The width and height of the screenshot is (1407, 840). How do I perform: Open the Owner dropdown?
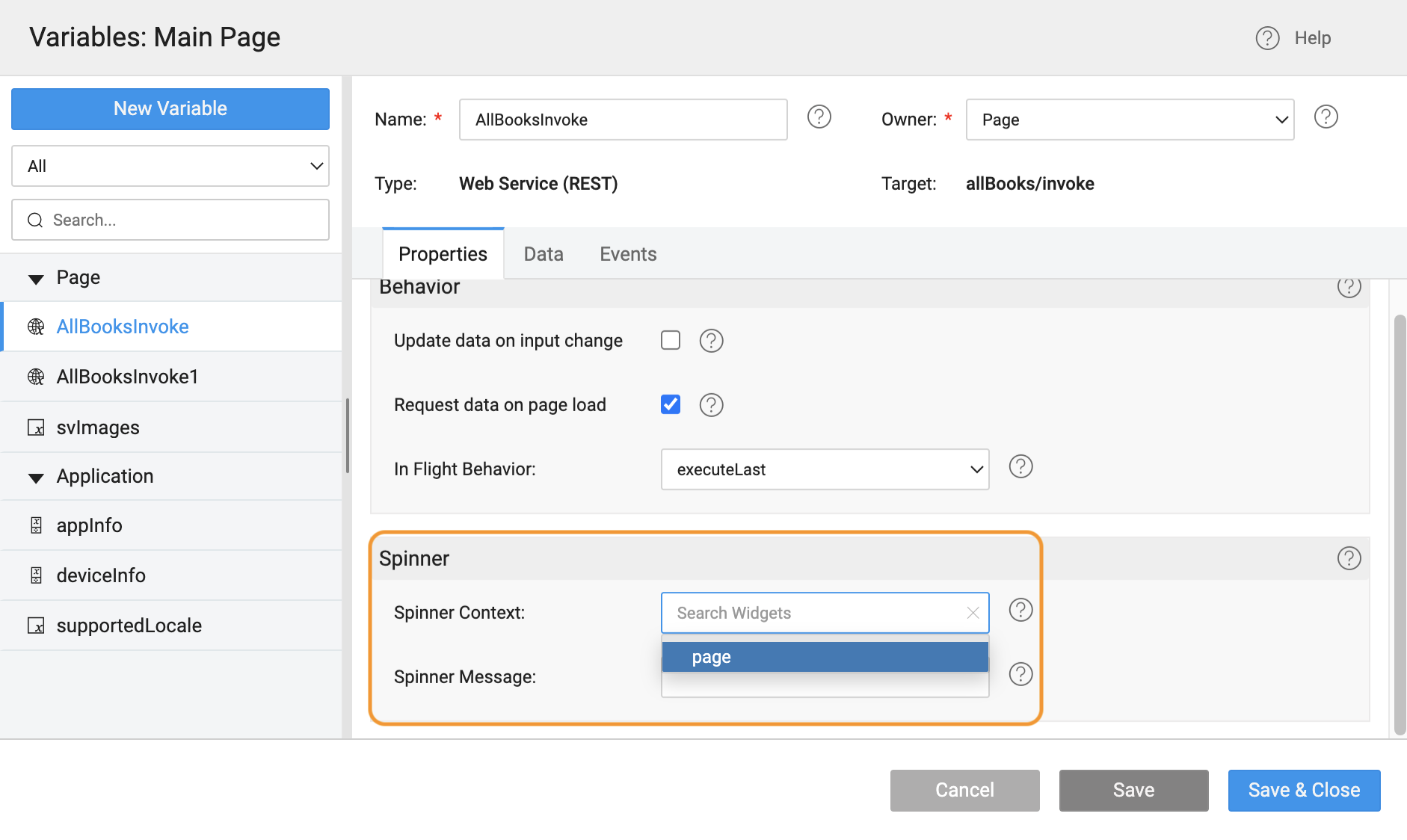coord(1281,119)
